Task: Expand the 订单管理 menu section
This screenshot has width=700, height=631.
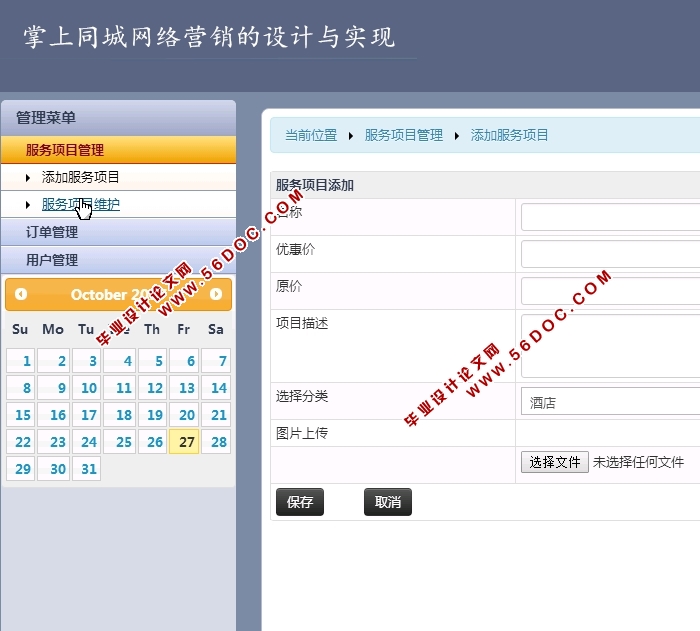Action: [118, 232]
